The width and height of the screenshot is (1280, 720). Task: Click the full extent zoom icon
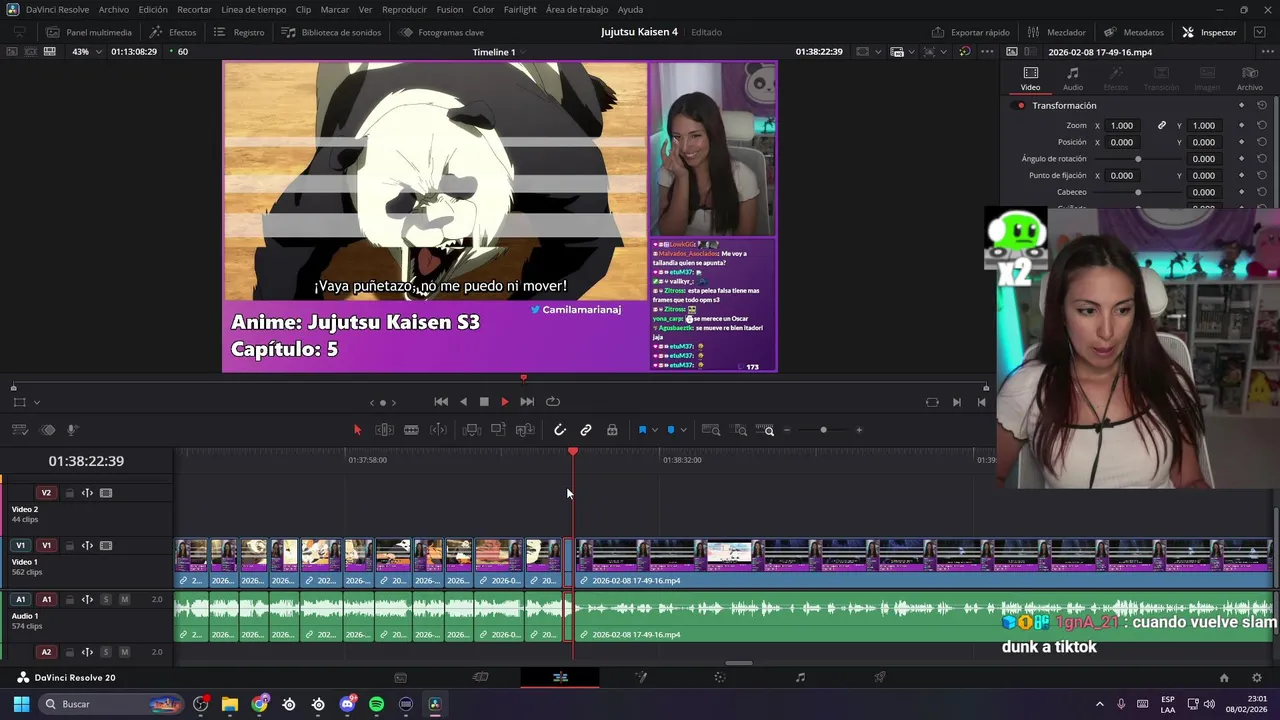(711, 430)
